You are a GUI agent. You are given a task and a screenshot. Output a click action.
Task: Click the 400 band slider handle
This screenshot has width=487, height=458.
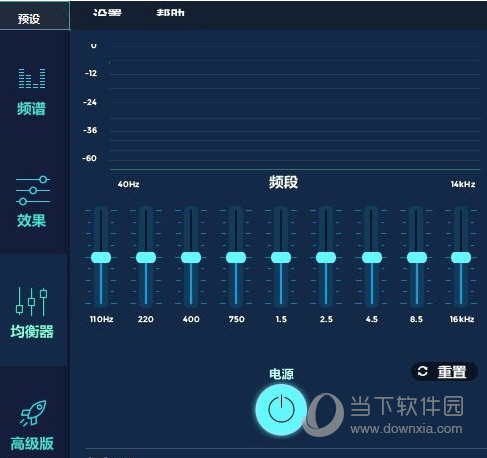[191, 257]
